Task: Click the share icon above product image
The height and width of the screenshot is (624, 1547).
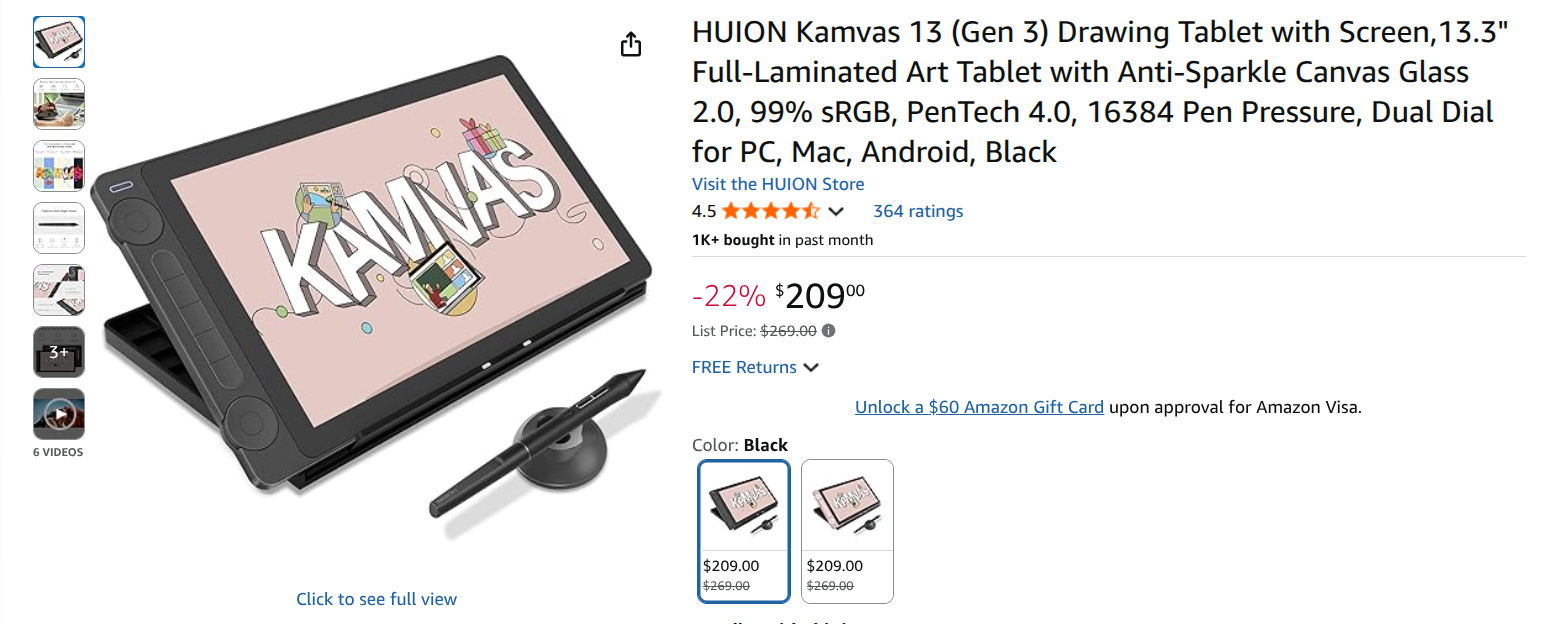Action: tap(631, 44)
